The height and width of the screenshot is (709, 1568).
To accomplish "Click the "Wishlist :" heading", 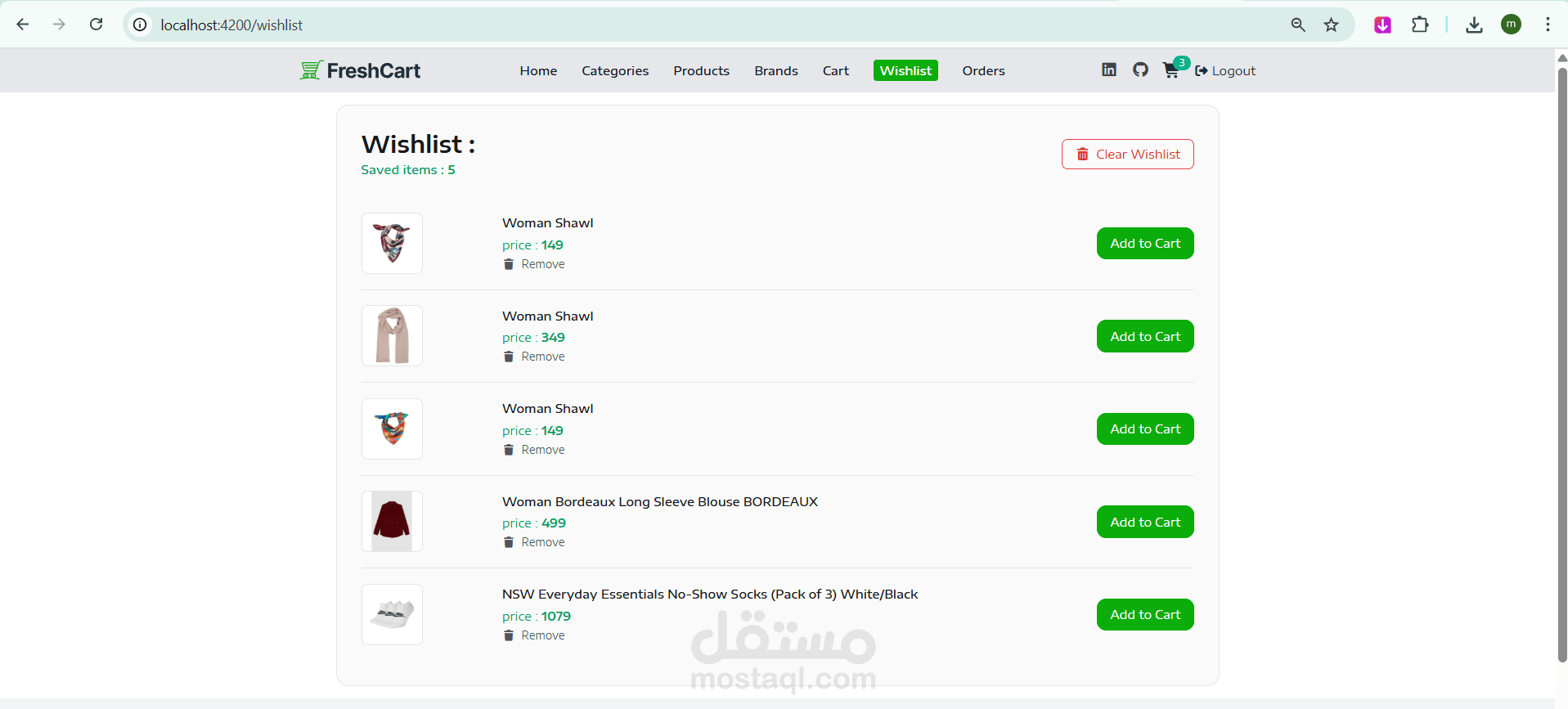I will click(418, 144).
